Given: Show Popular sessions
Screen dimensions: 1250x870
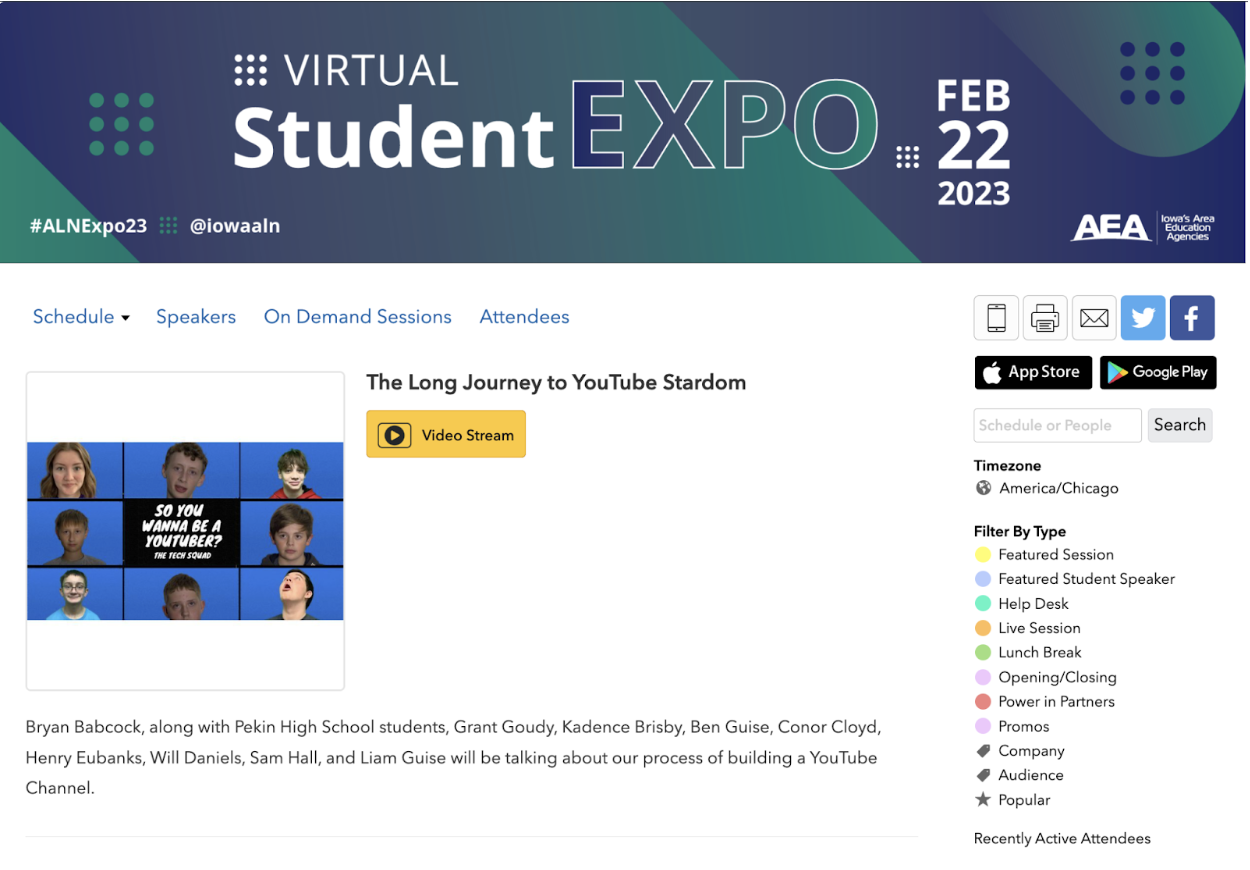Looking at the screenshot, I should [x=1024, y=800].
